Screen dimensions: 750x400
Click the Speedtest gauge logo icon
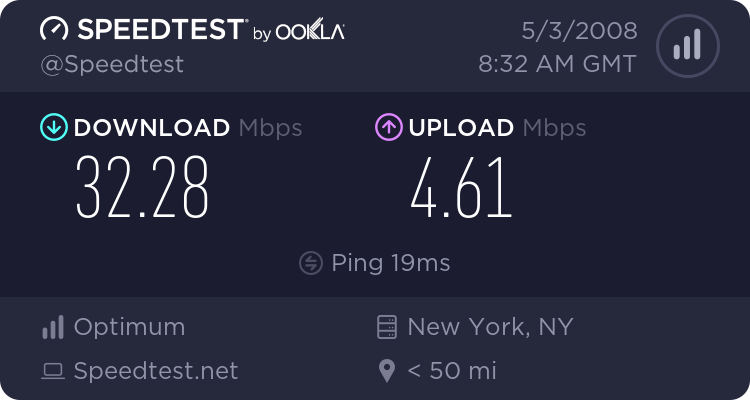pos(54,29)
